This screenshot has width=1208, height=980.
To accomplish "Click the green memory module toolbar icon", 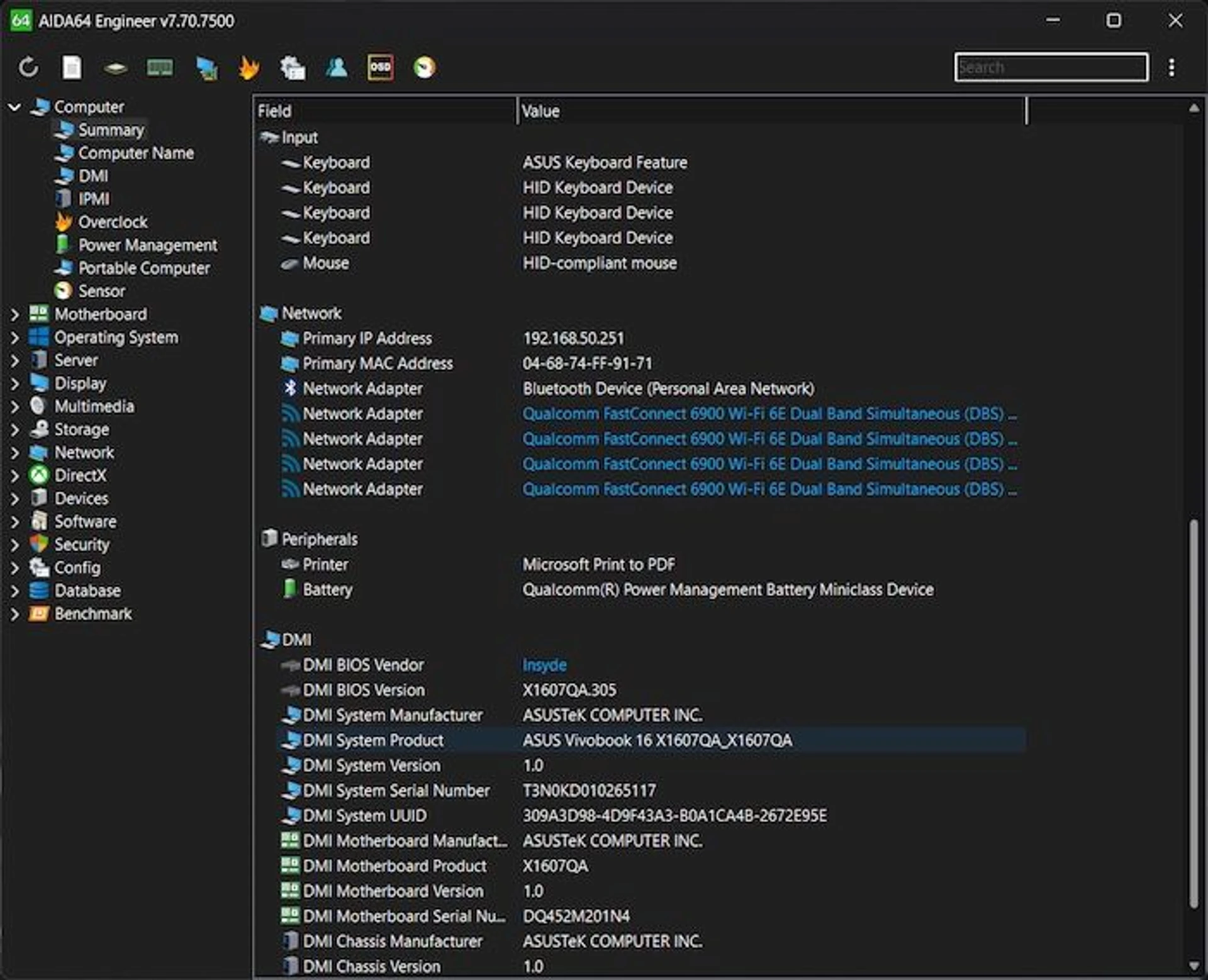I will (x=160, y=67).
